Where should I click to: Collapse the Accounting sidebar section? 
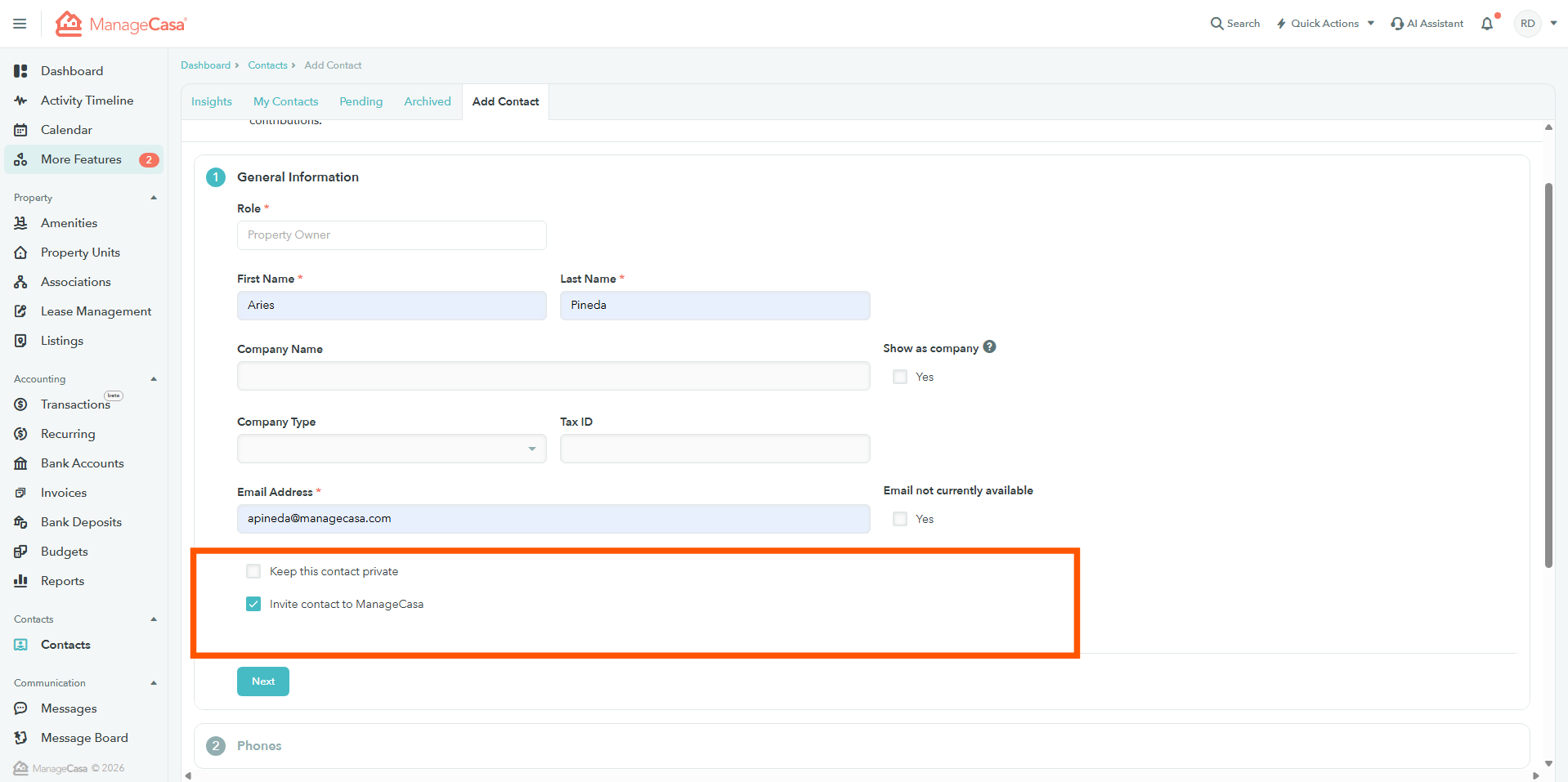point(154,379)
